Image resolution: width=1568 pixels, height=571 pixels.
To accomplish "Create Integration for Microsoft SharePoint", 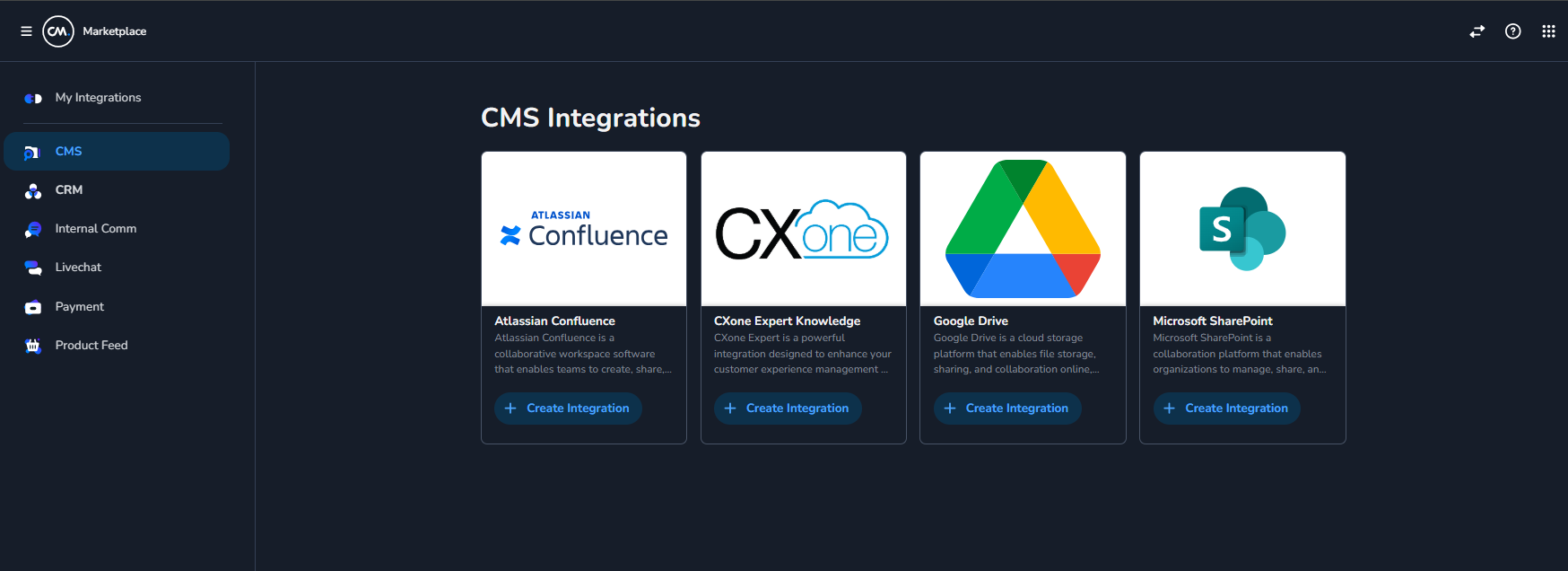I will click(1226, 408).
